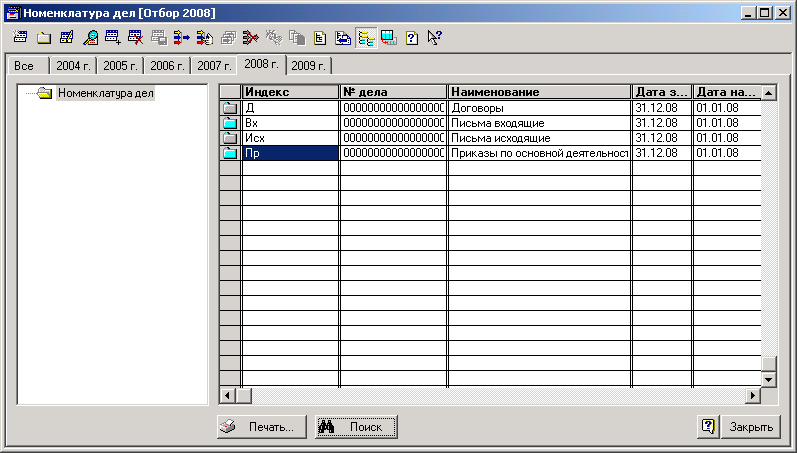The width and height of the screenshot is (797, 453).
Task: Click folder icon of Письма входящие row
Action: [230, 123]
